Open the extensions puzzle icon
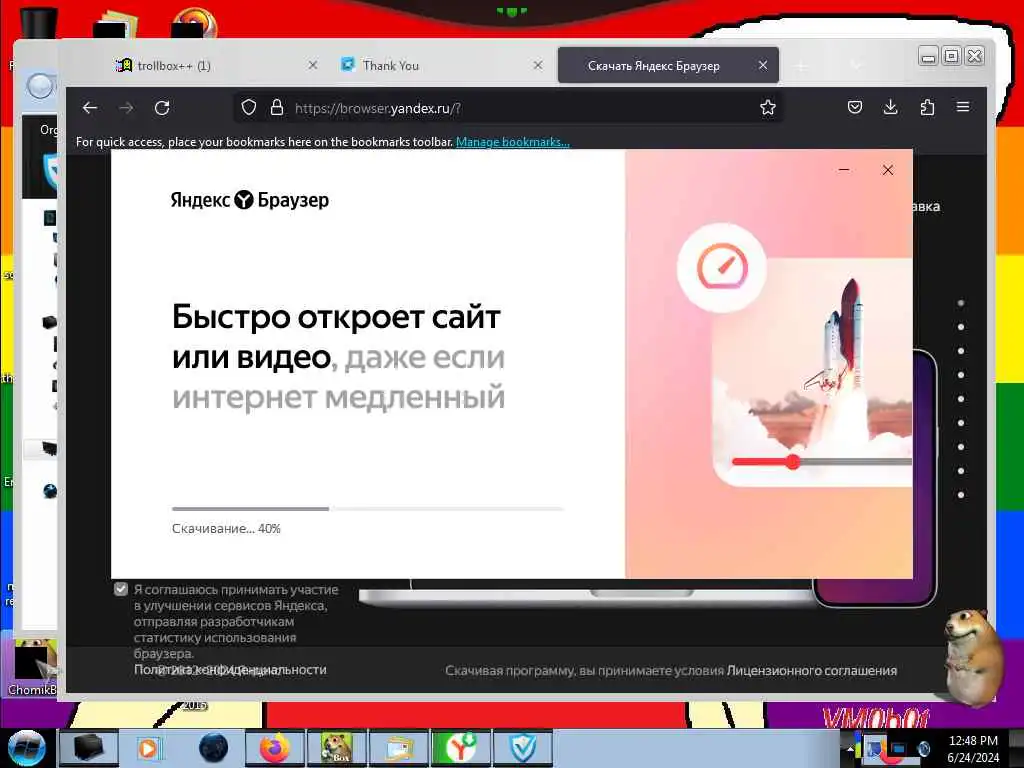Image resolution: width=1024 pixels, height=768 pixels. [927, 107]
